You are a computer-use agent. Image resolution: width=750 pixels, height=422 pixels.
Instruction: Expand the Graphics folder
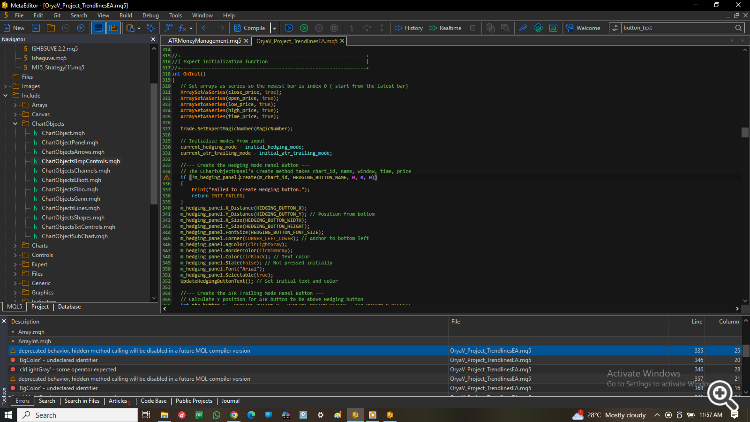[x=15, y=292]
